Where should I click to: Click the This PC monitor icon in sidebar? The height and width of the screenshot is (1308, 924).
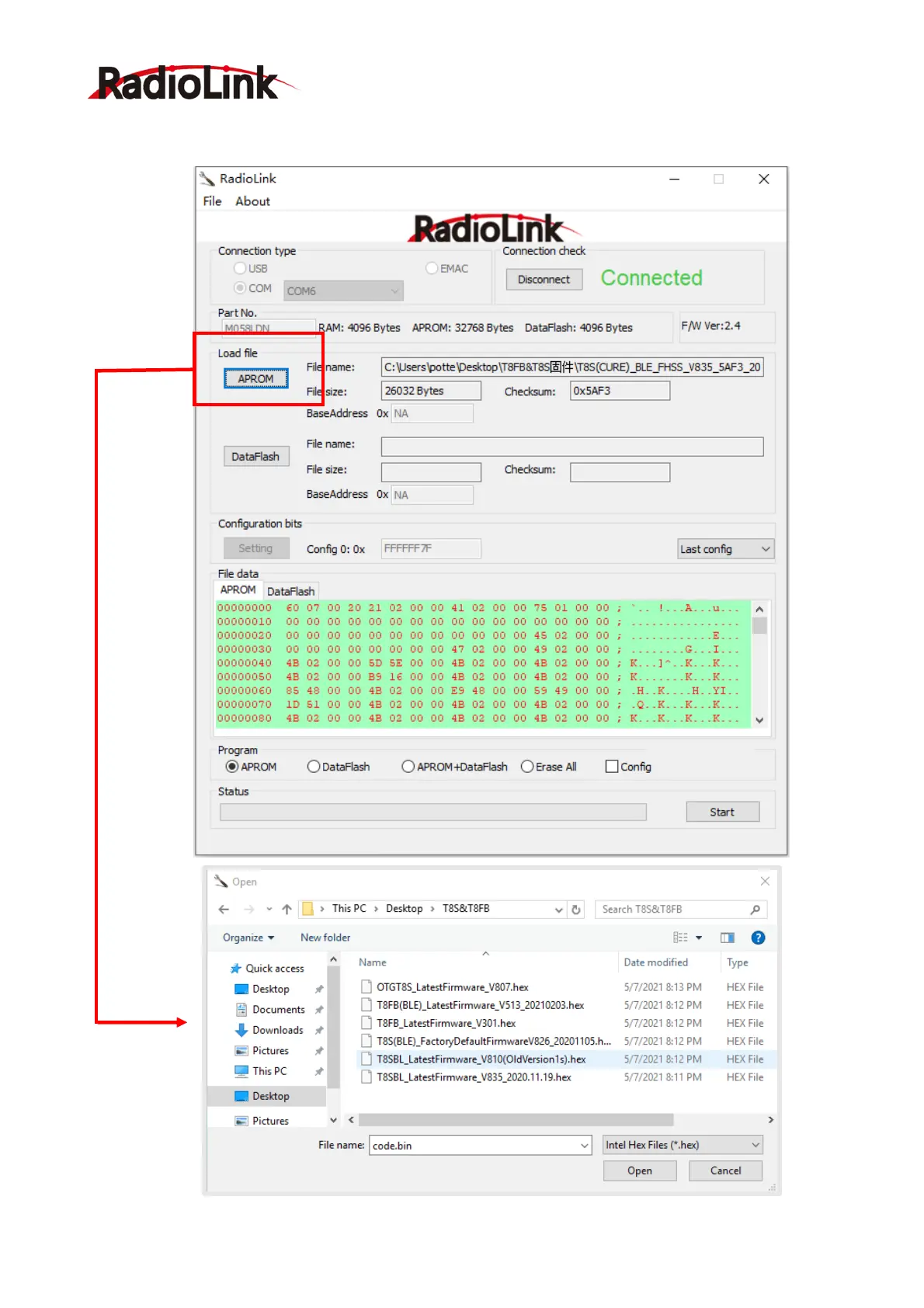click(x=241, y=1071)
